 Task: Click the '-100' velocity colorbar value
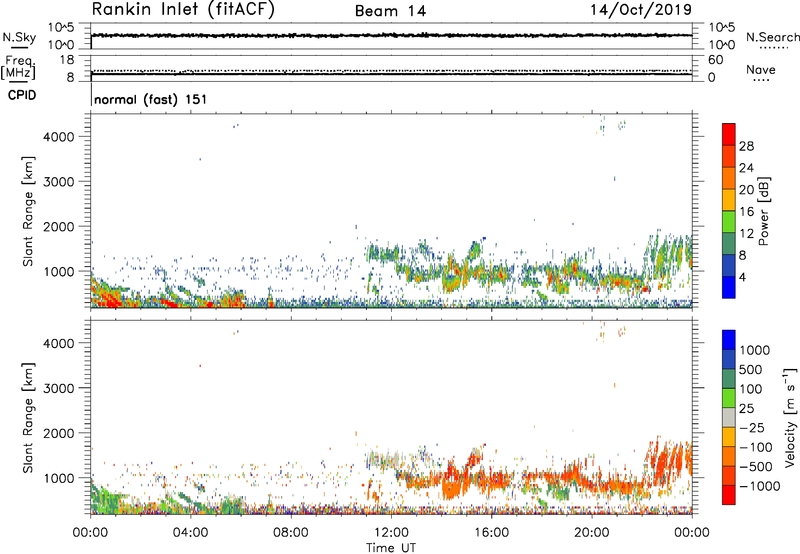coord(755,447)
